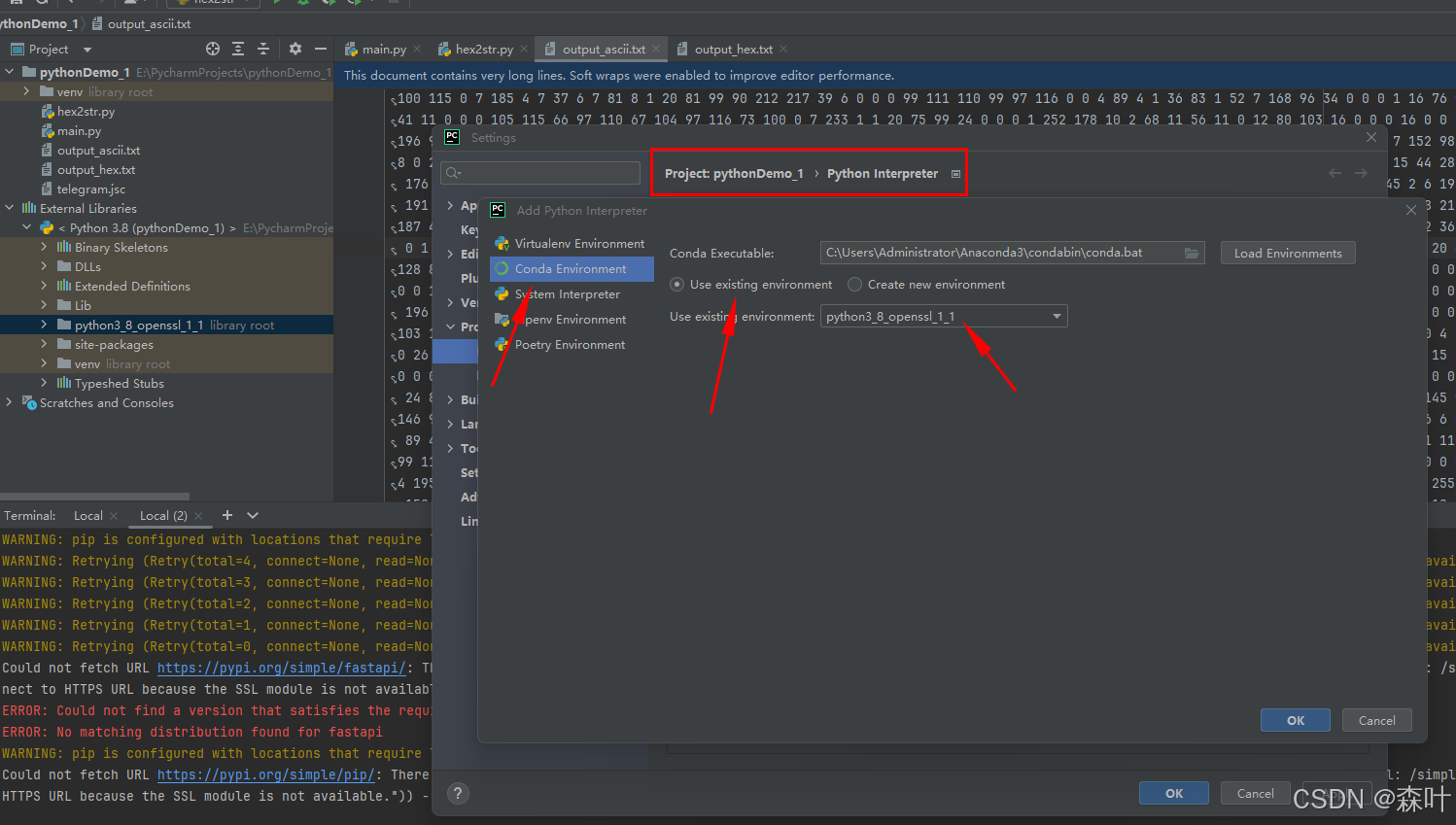Collapse the External Libraries tree node
This screenshot has height=825, width=1456.
coord(8,208)
